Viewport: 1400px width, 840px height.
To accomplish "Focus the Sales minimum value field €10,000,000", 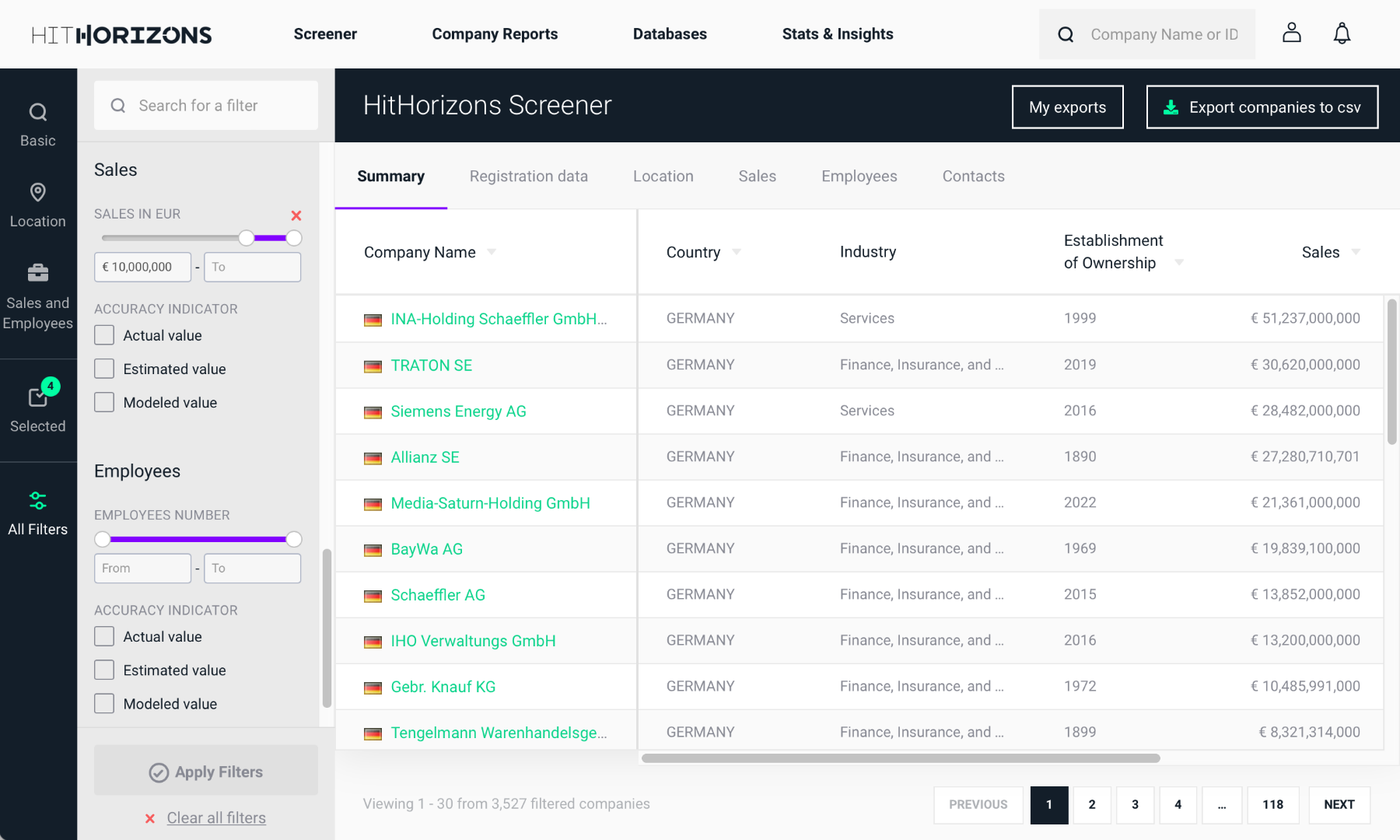I will point(142,267).
